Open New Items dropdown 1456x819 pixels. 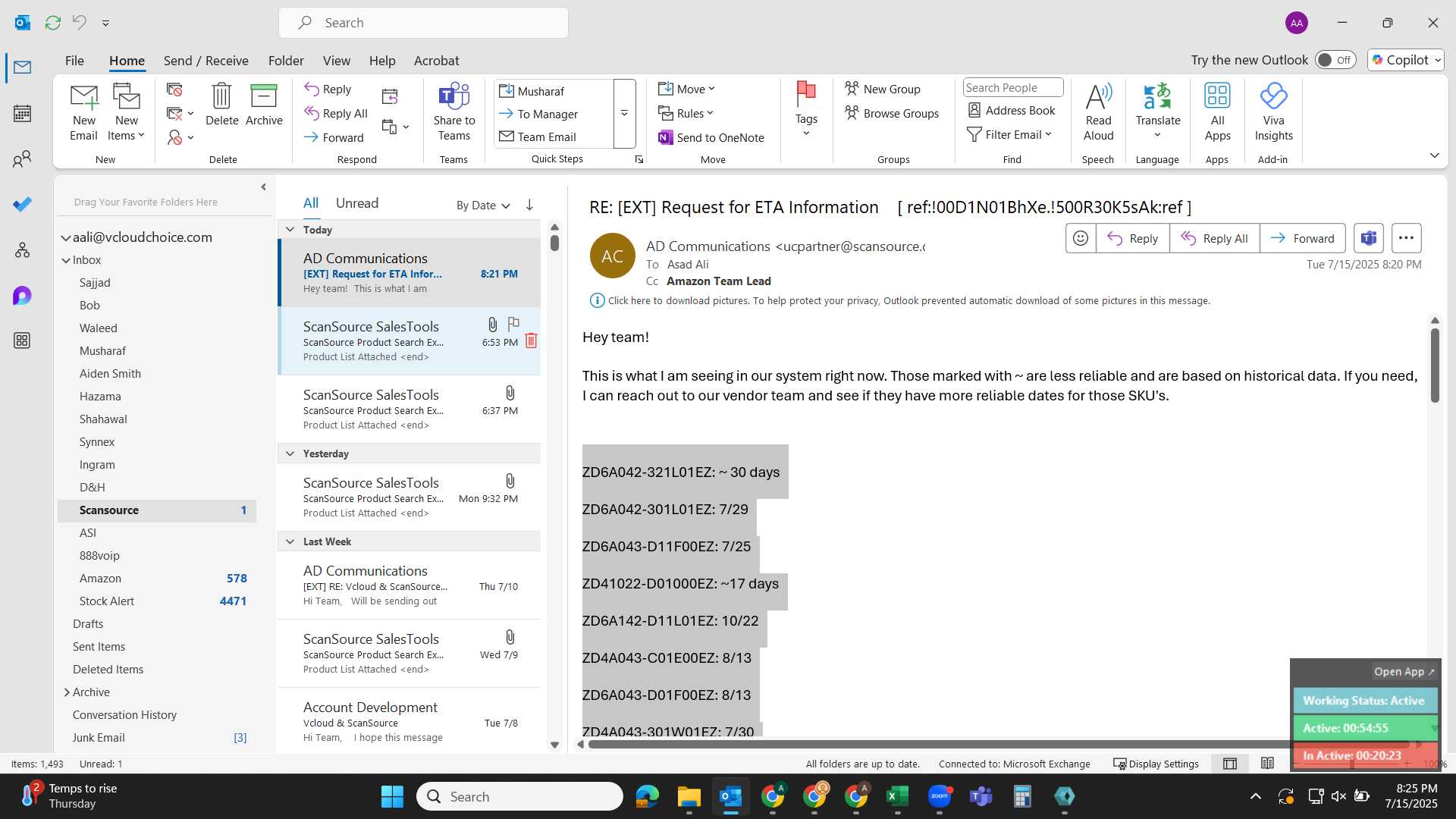[x=127, y=112]
